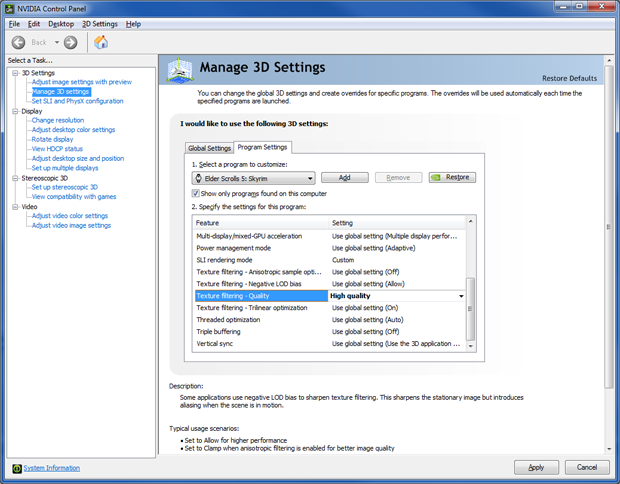Open View HDCP status task
Image resolution: width=620 pixels, height=484 pixels.
(x=57, y=149)
